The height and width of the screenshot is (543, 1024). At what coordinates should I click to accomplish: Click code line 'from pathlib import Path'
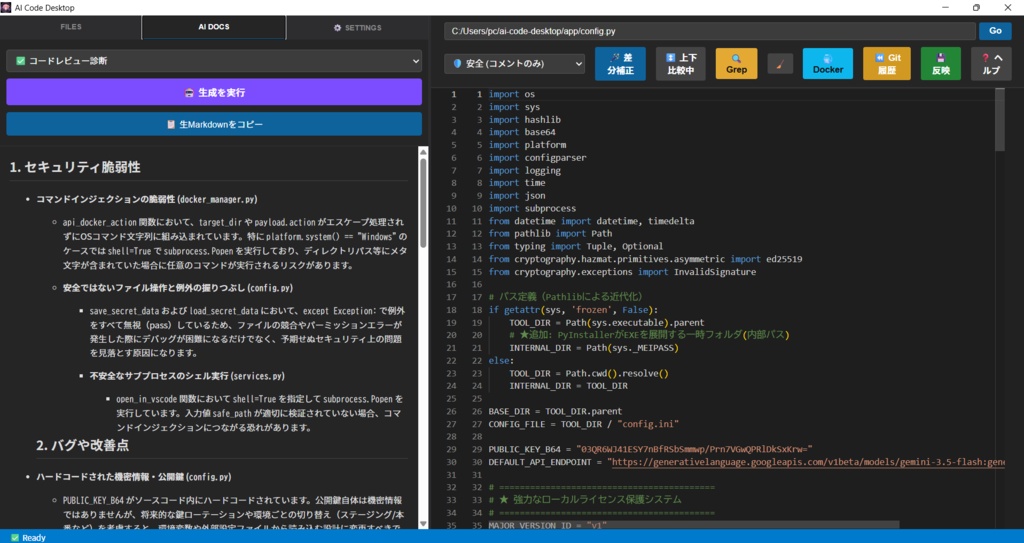pos(551,233)
